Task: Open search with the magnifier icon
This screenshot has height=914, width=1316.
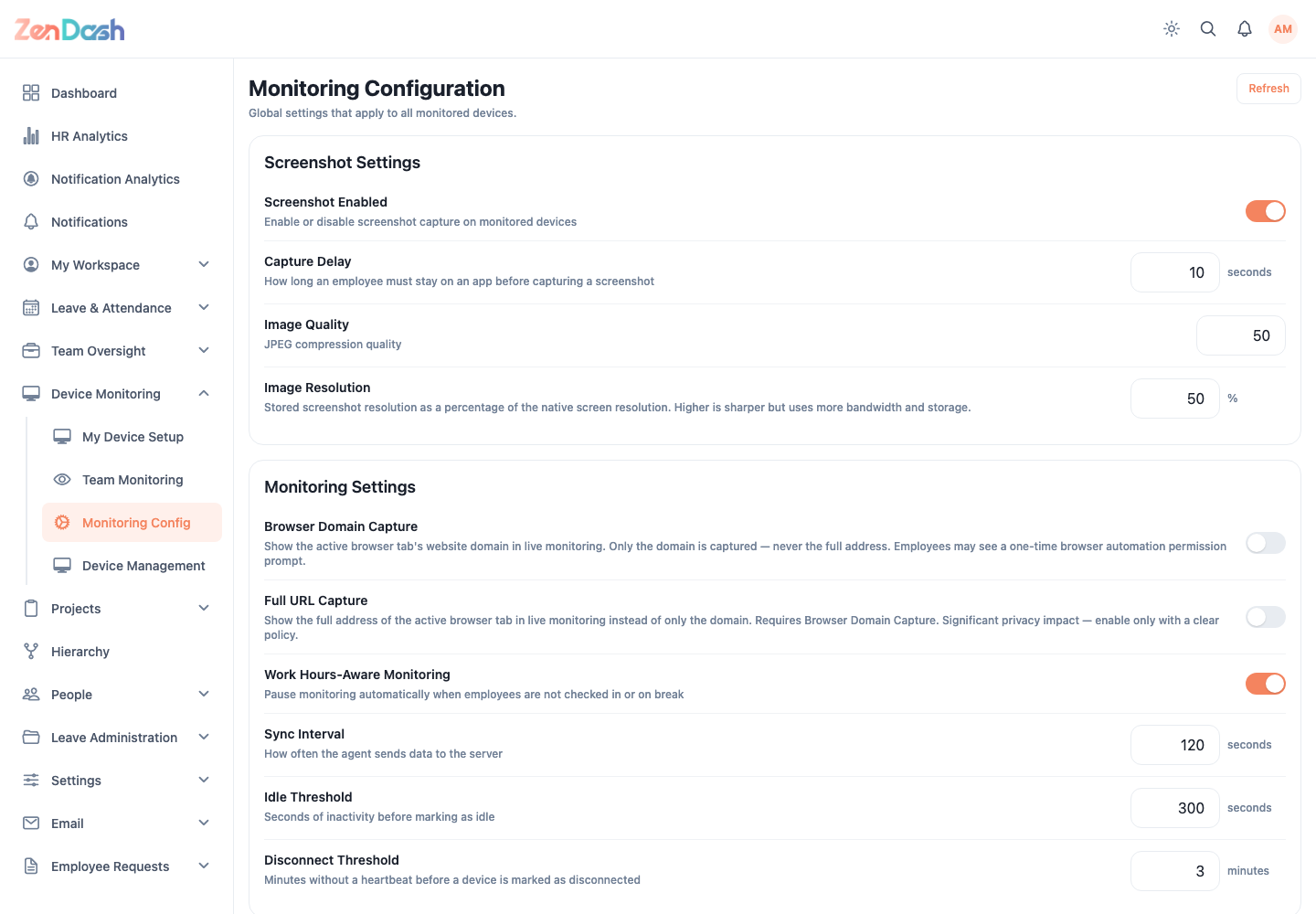Action: (1208, 29)
